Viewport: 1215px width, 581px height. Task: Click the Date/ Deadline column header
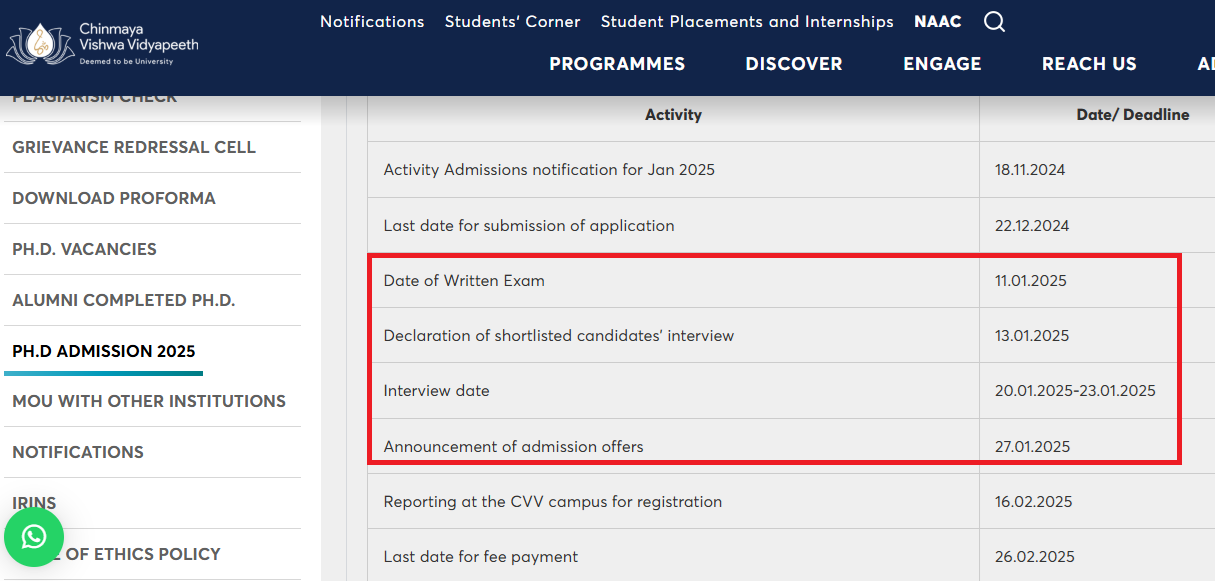pyautogui.click(x=1132, y=115)
